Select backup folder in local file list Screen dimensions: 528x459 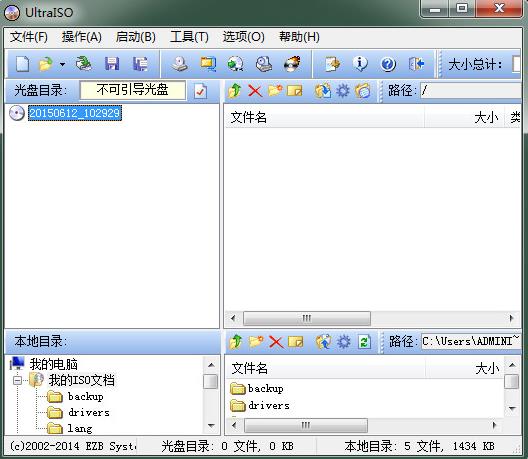(266, 389)
